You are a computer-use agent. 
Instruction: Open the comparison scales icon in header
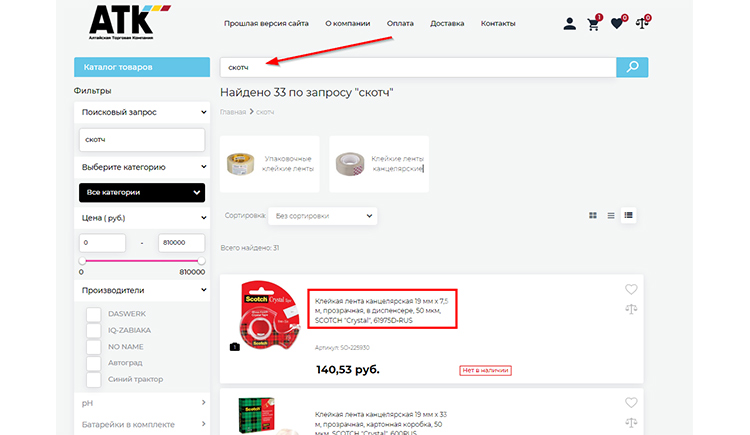point(642,23)
